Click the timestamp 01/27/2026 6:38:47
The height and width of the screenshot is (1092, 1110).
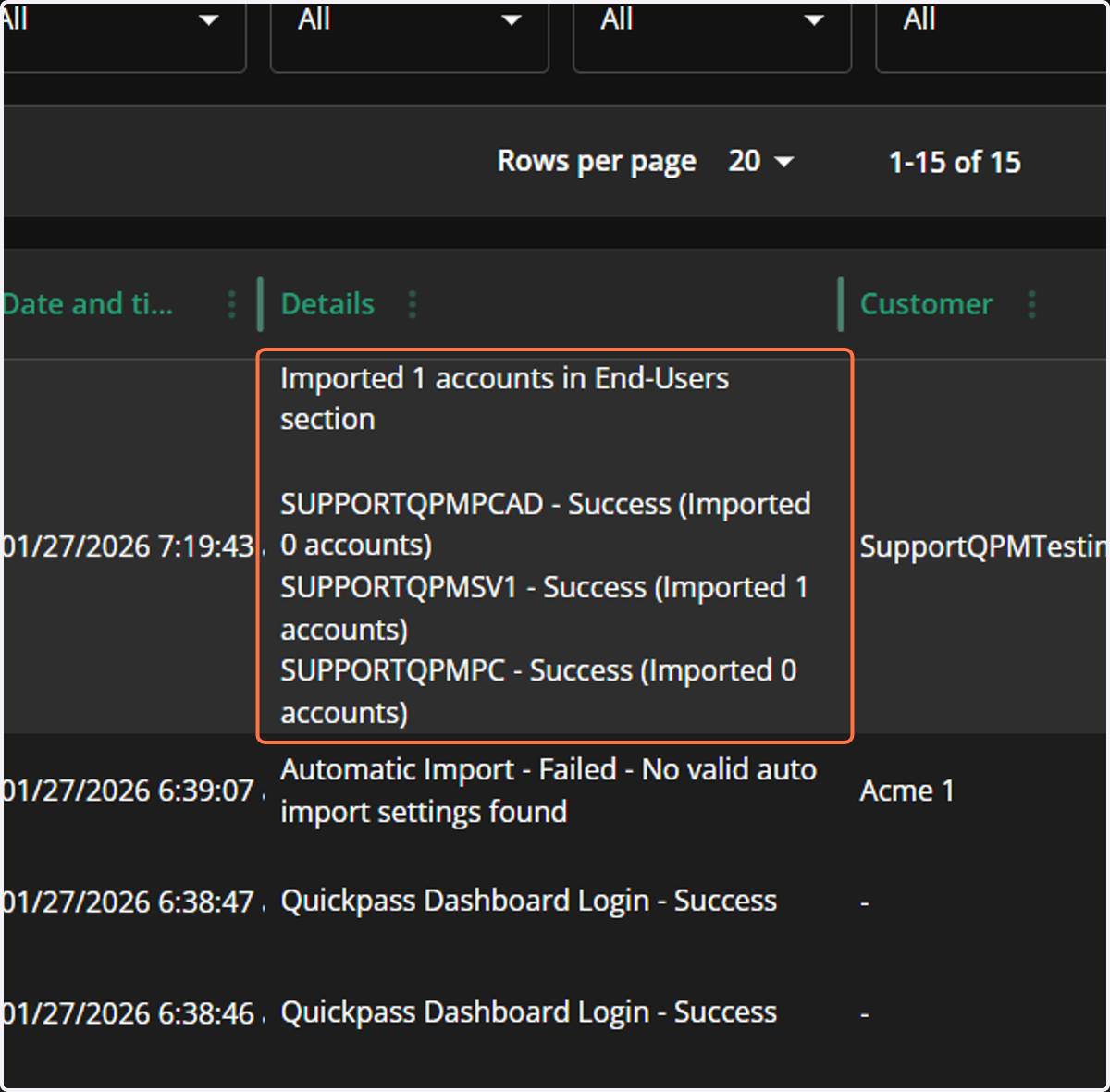(129, 902)
